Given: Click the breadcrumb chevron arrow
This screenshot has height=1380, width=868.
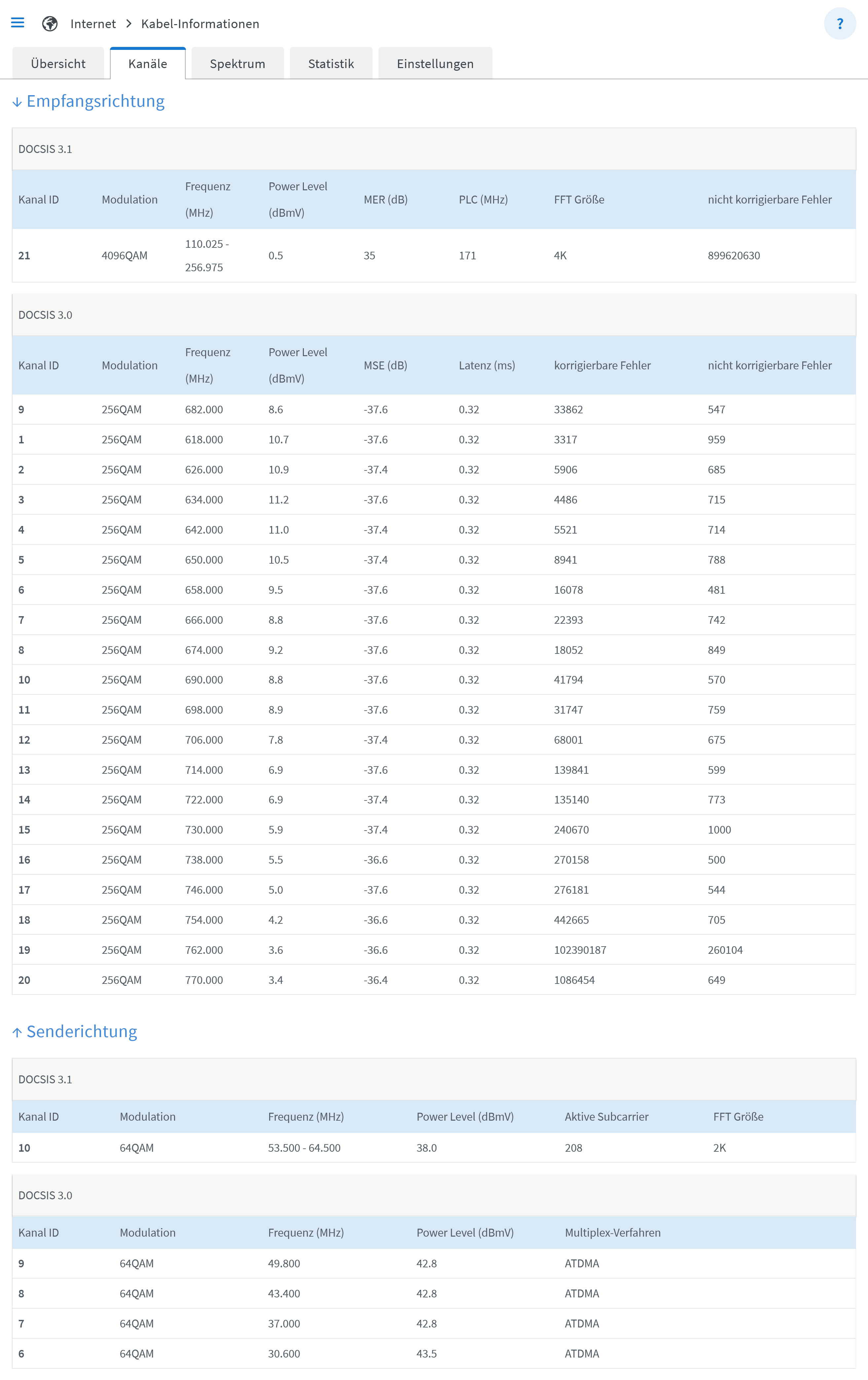Looking at the screenshot, I should [129, 23].
